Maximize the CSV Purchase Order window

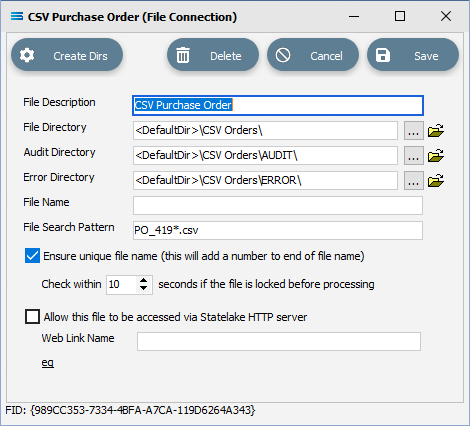pyautogui.click(x=400, y=16)
